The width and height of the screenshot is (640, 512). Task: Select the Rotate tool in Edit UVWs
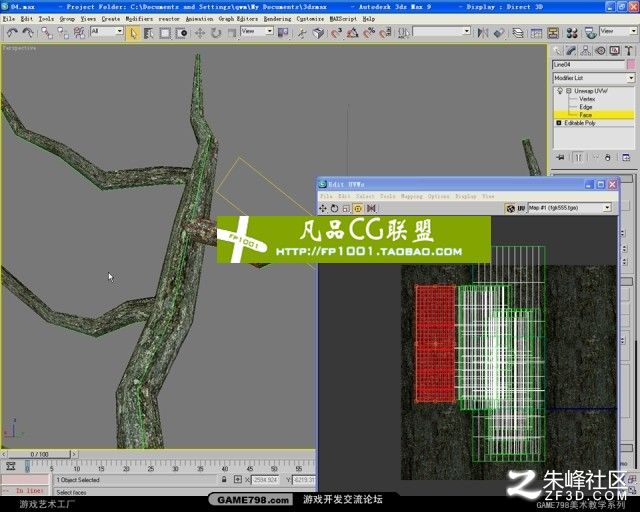pyautogui.click(x=335, y=208)
